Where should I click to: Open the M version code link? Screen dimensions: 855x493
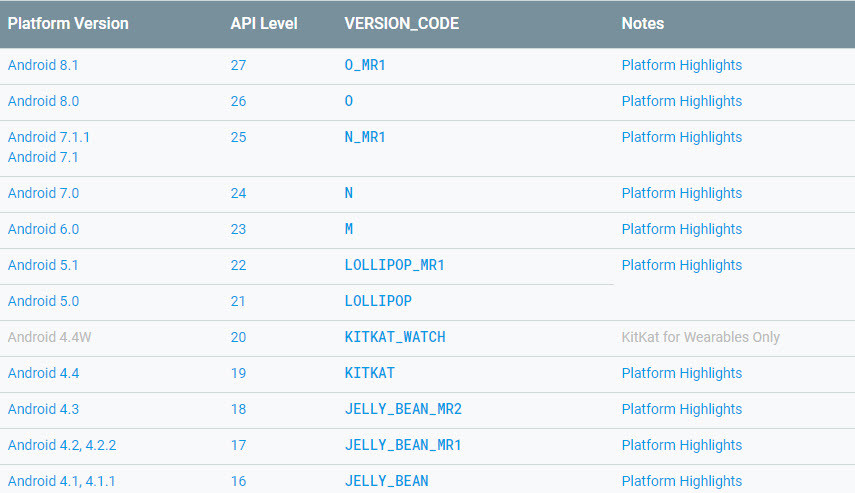click(x=349, y=230)
